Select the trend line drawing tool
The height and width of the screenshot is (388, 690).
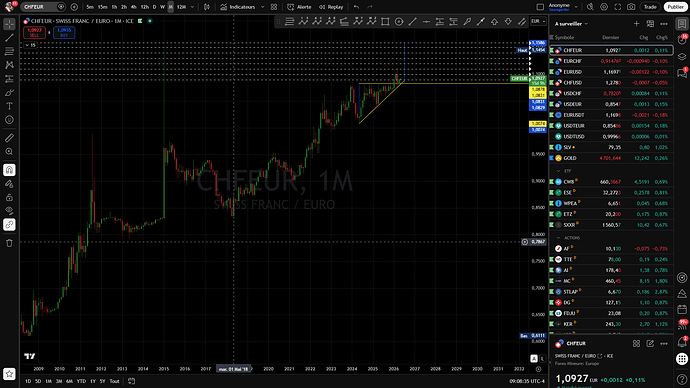[x=9, y=38]
